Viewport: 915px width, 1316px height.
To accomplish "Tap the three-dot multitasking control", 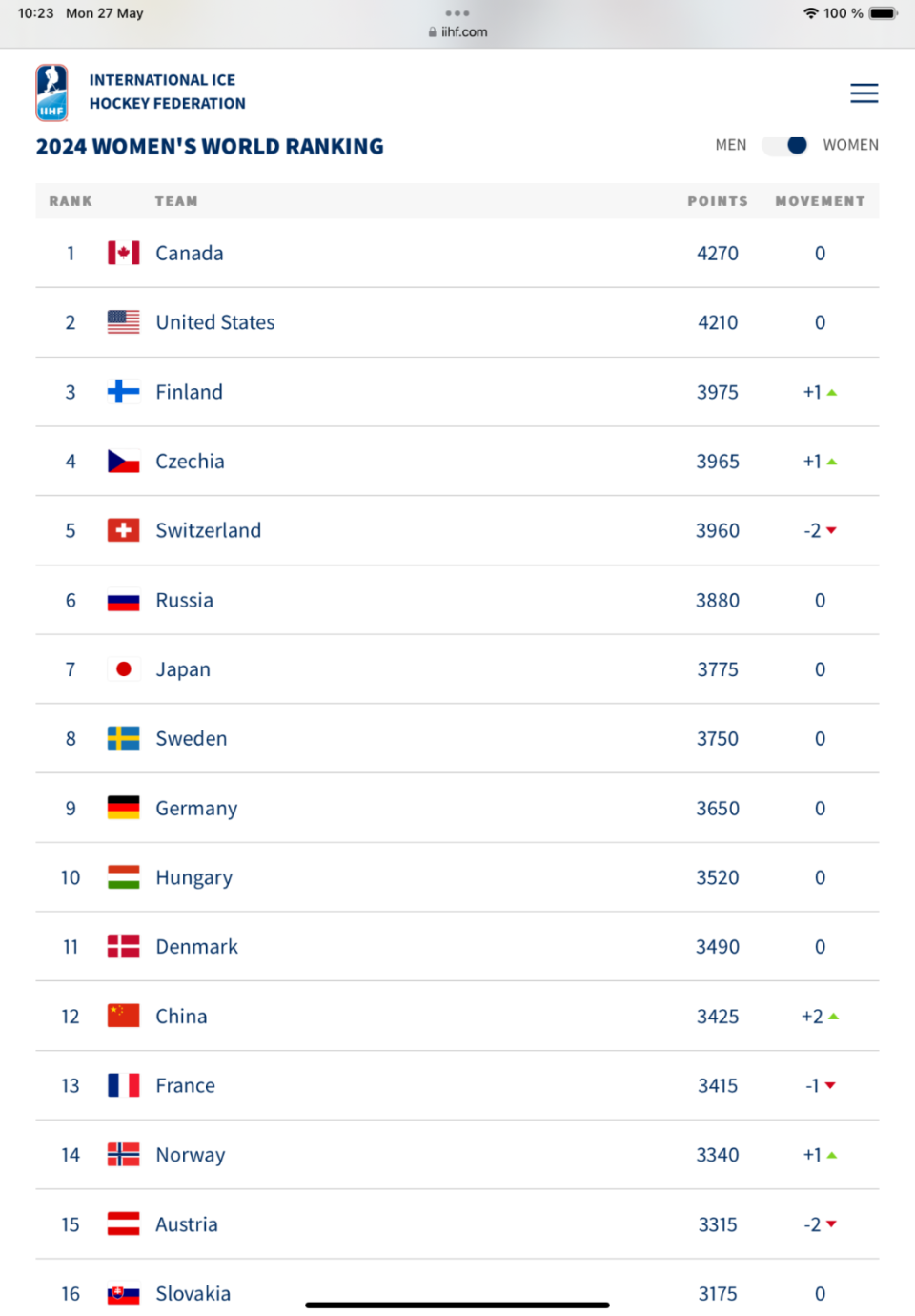I will click(x=457, y=13).
